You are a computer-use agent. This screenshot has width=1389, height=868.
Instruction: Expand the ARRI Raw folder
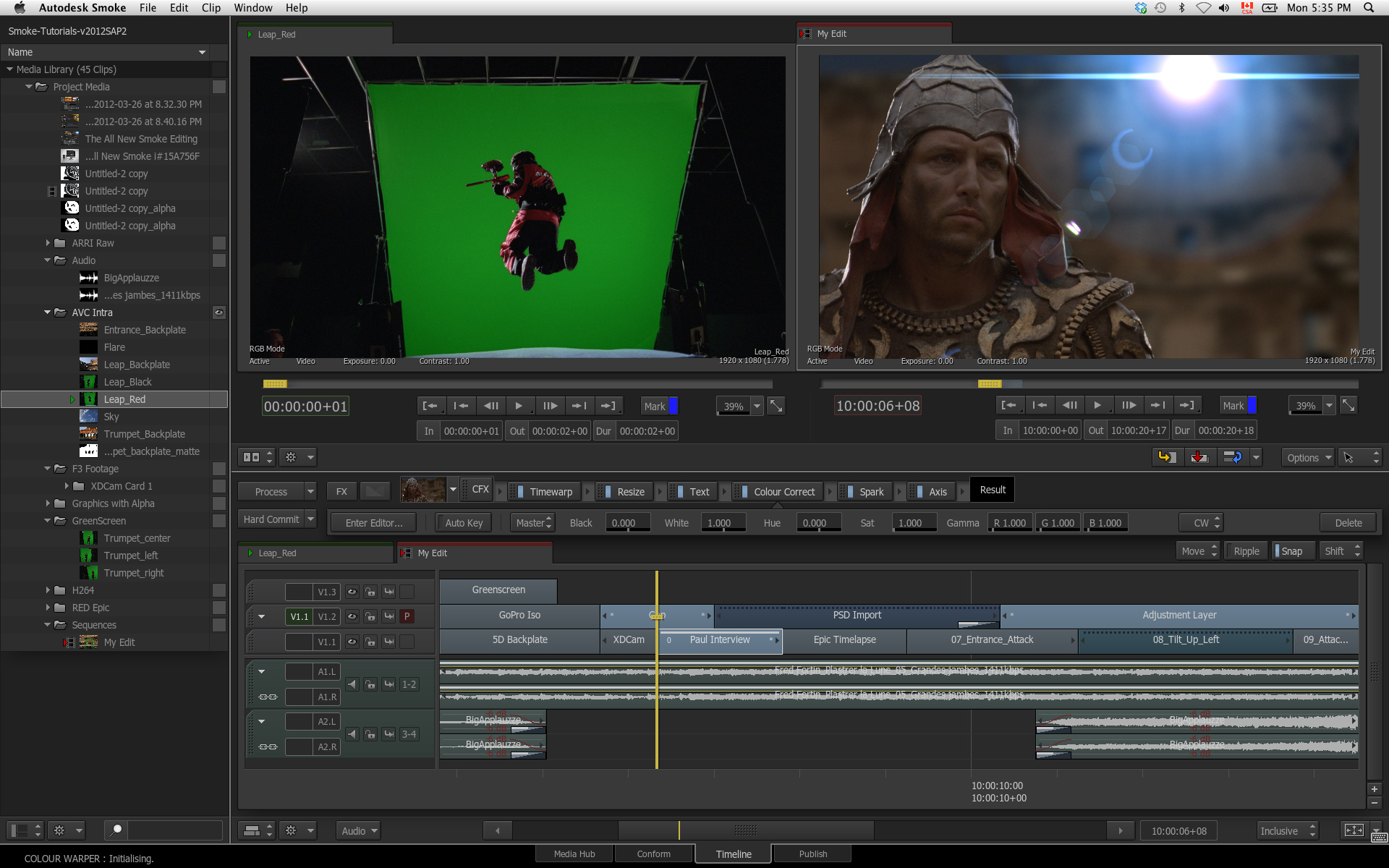tap(48, 243)
